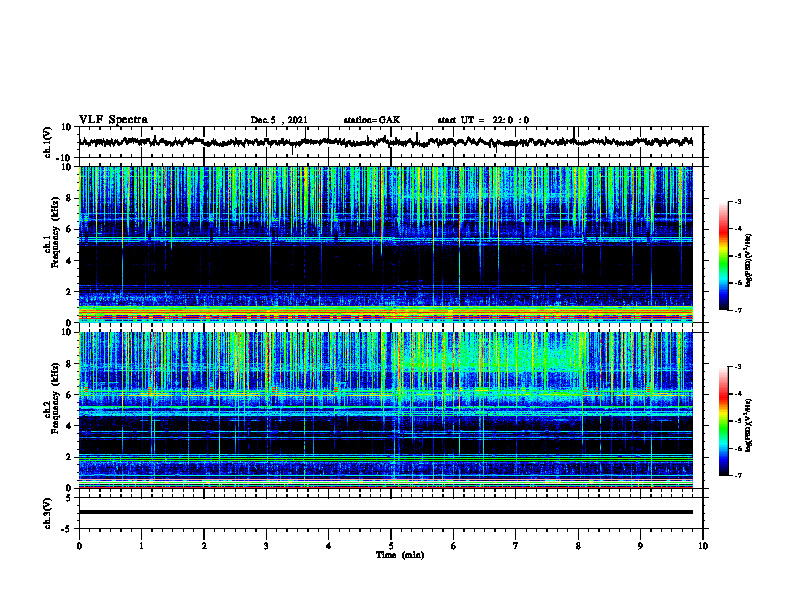Click '-3' on the ch.1 color bar scale
The image size is (792, 612).
point(738,201)
